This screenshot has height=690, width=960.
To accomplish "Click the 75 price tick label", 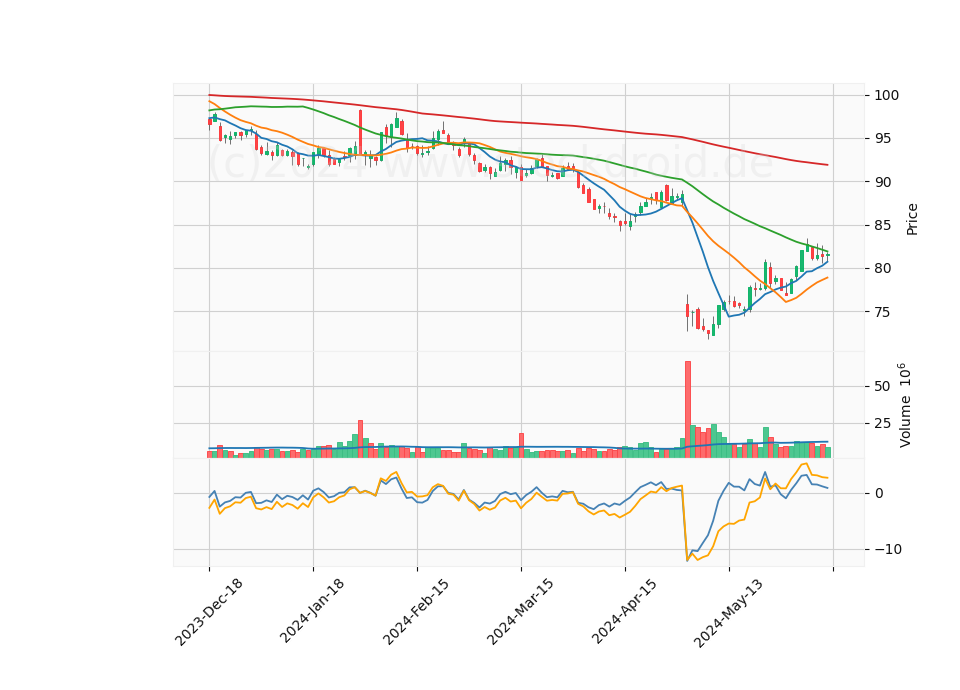I will click(882, 312).
